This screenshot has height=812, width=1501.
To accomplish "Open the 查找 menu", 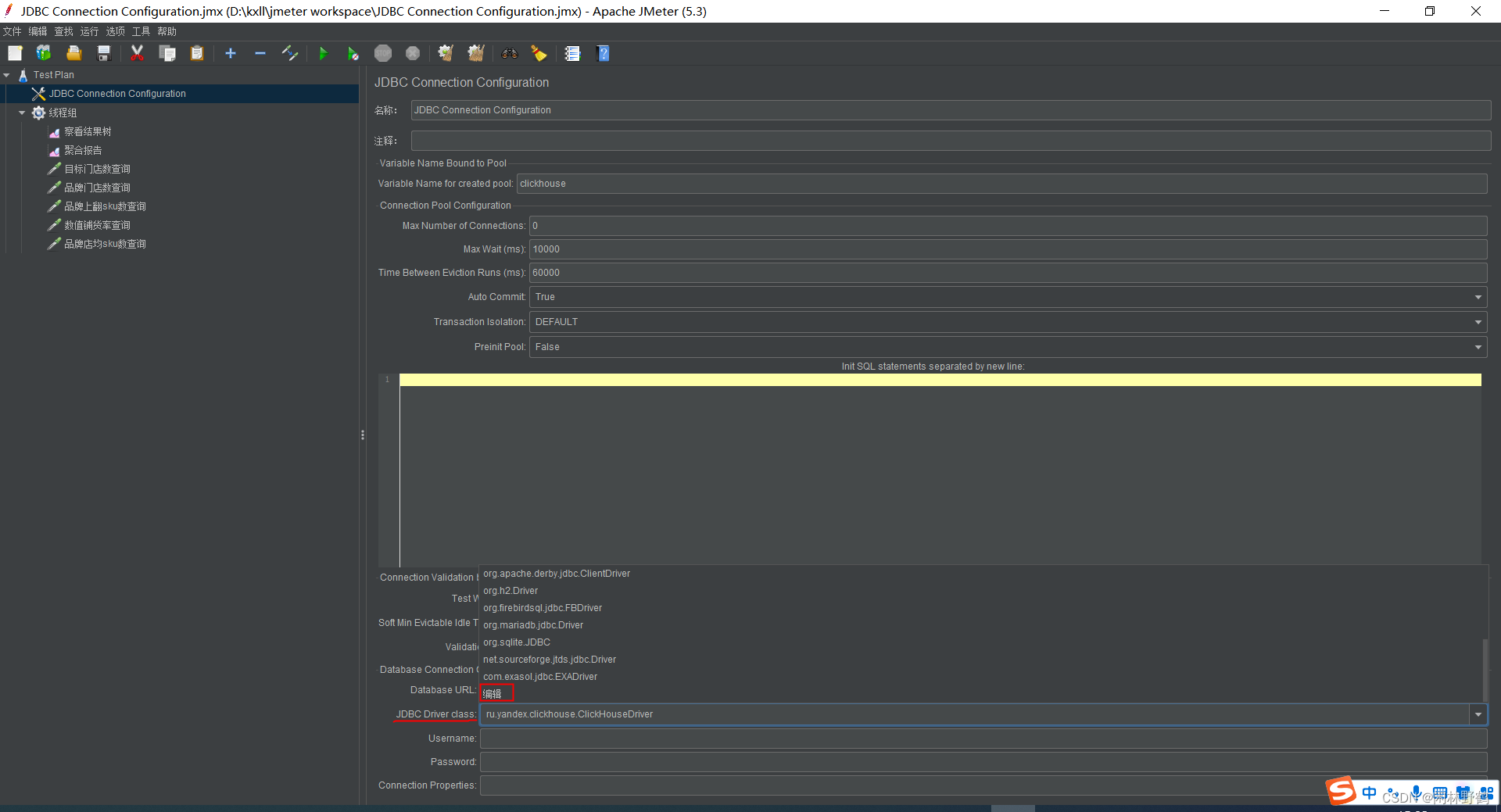I will [x=64, y=31].
